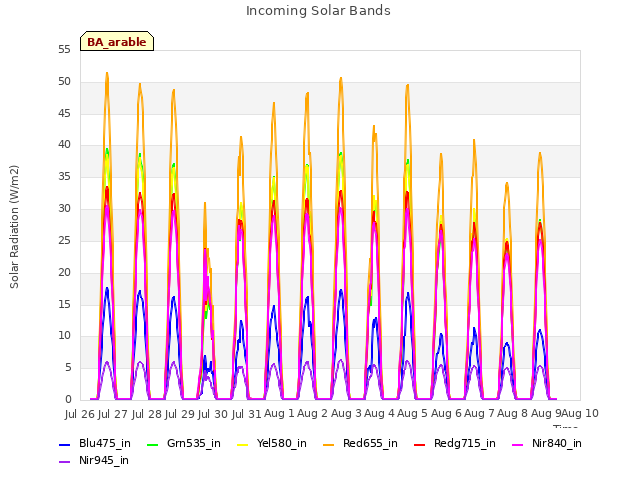
Task: Click the Aug 5 x-axis tick label
Action: point(413,413)
